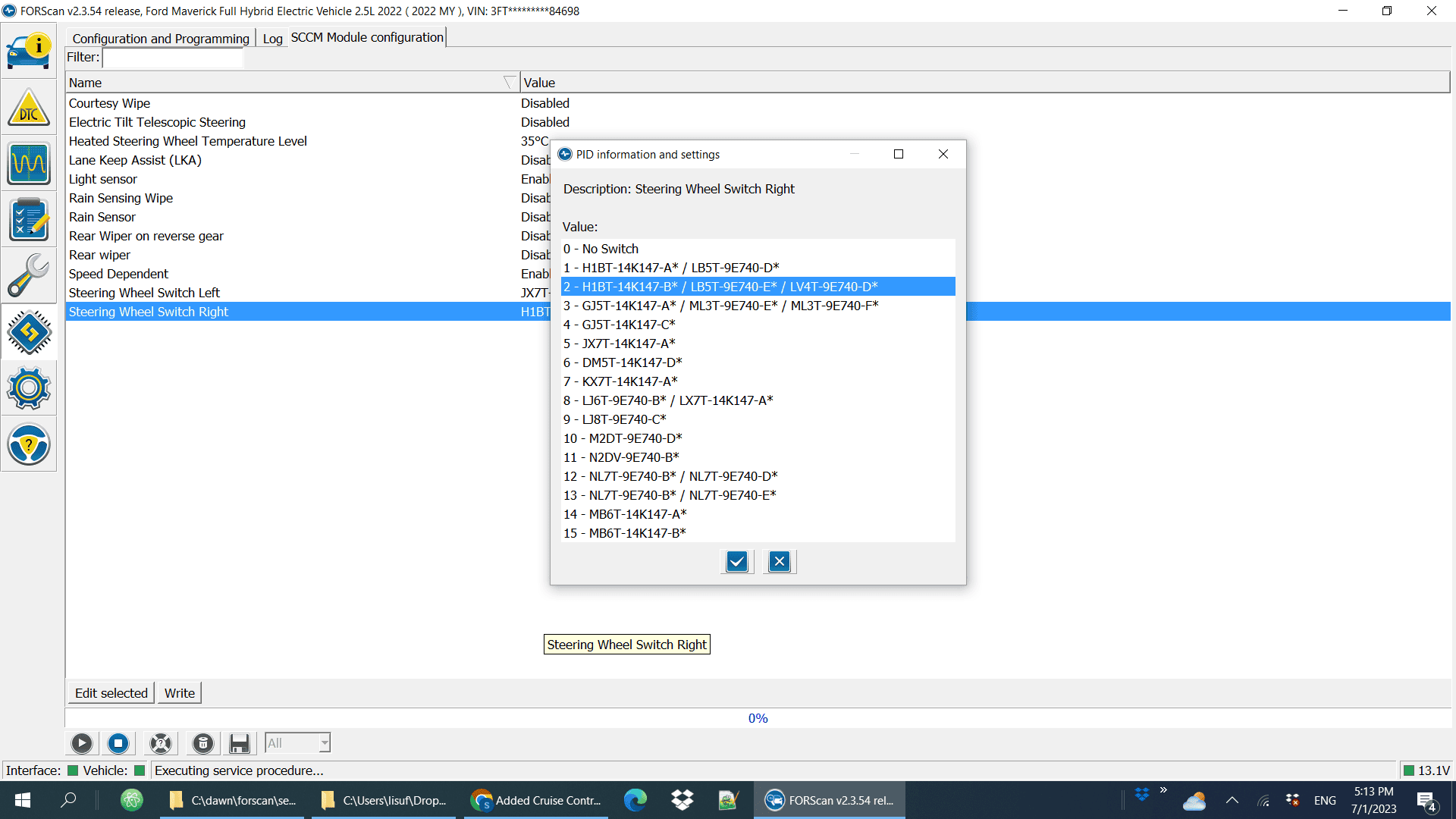1456x819 pixels.
Task: Open the All filter dropdown
Action: point(297,743)
